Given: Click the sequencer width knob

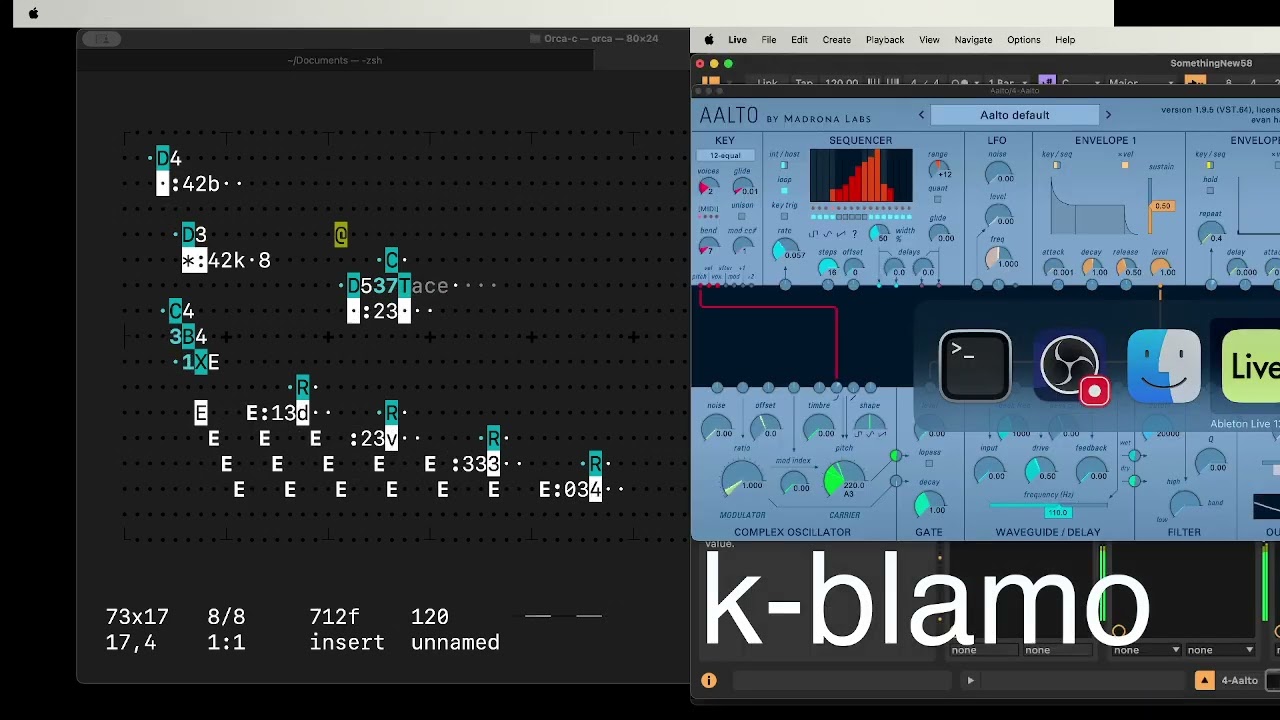Looking at the screenshot, I should 879,234.
